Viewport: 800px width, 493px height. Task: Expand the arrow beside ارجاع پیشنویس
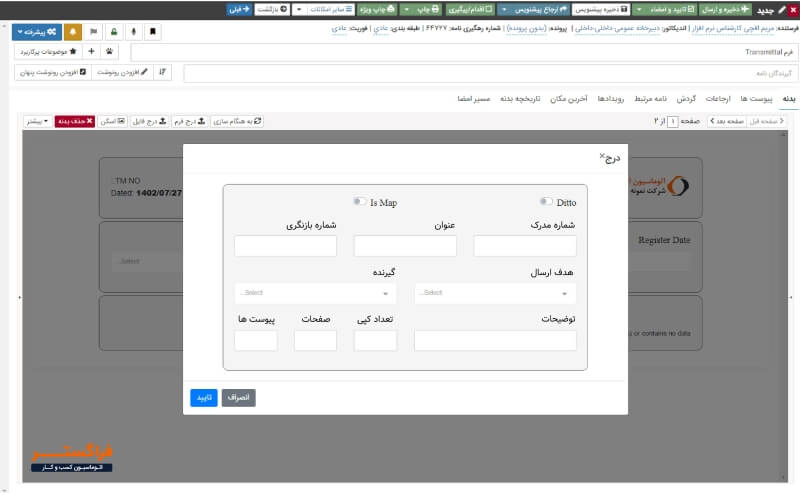coord(504,9)
